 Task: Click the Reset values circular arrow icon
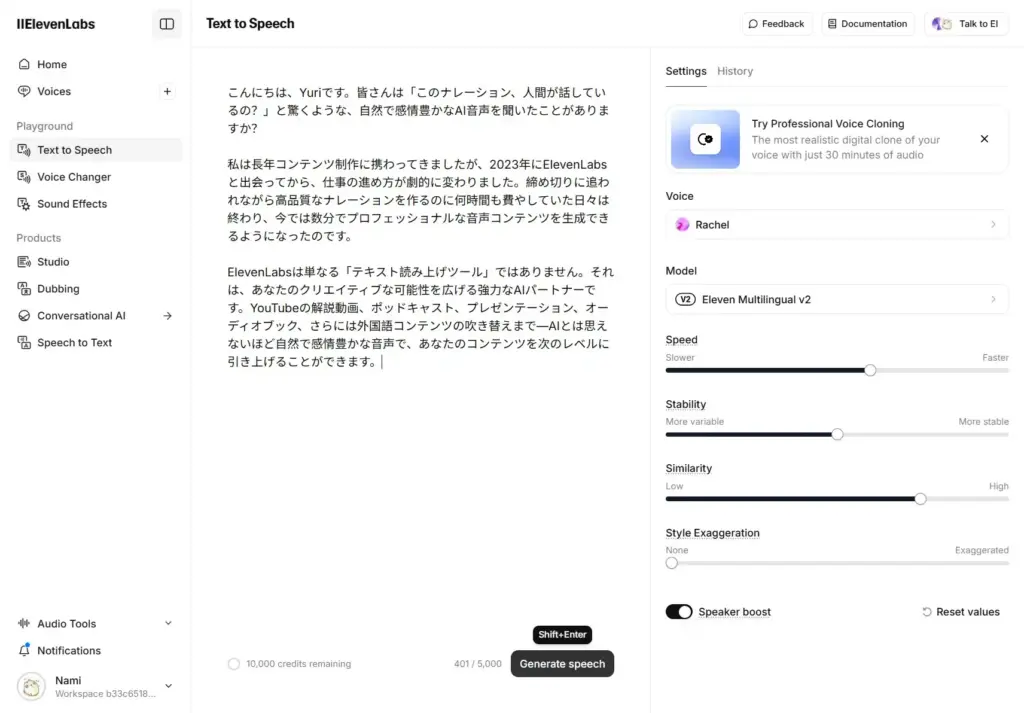click(927, 612)
